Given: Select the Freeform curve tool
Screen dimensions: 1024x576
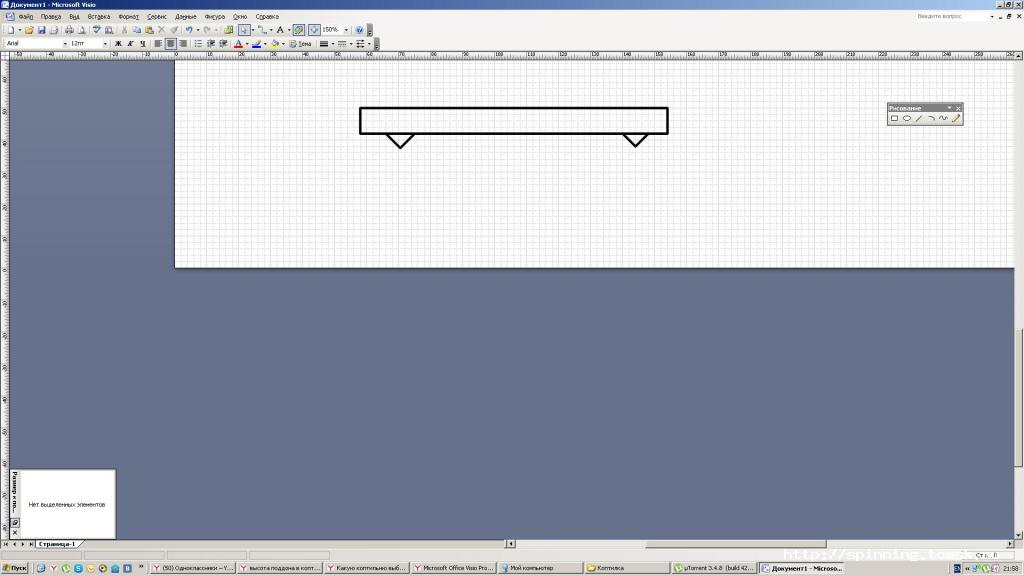Looking at the screenshot, I should [943, 119].
